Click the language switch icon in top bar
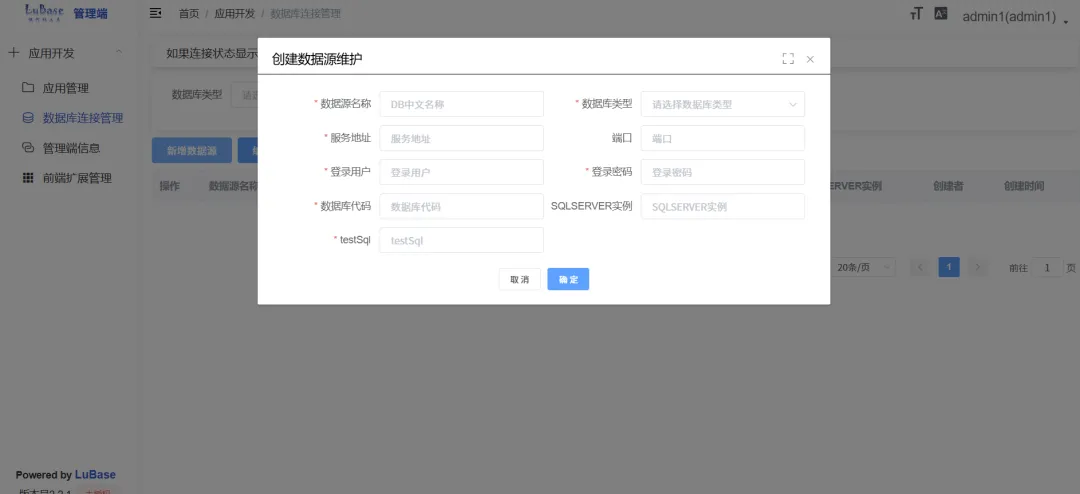 coord(941,13)
